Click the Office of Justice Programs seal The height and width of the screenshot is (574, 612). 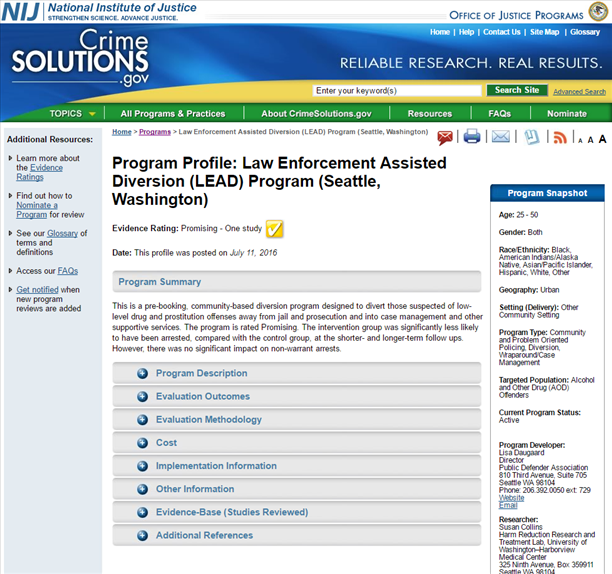click(598, 11)
